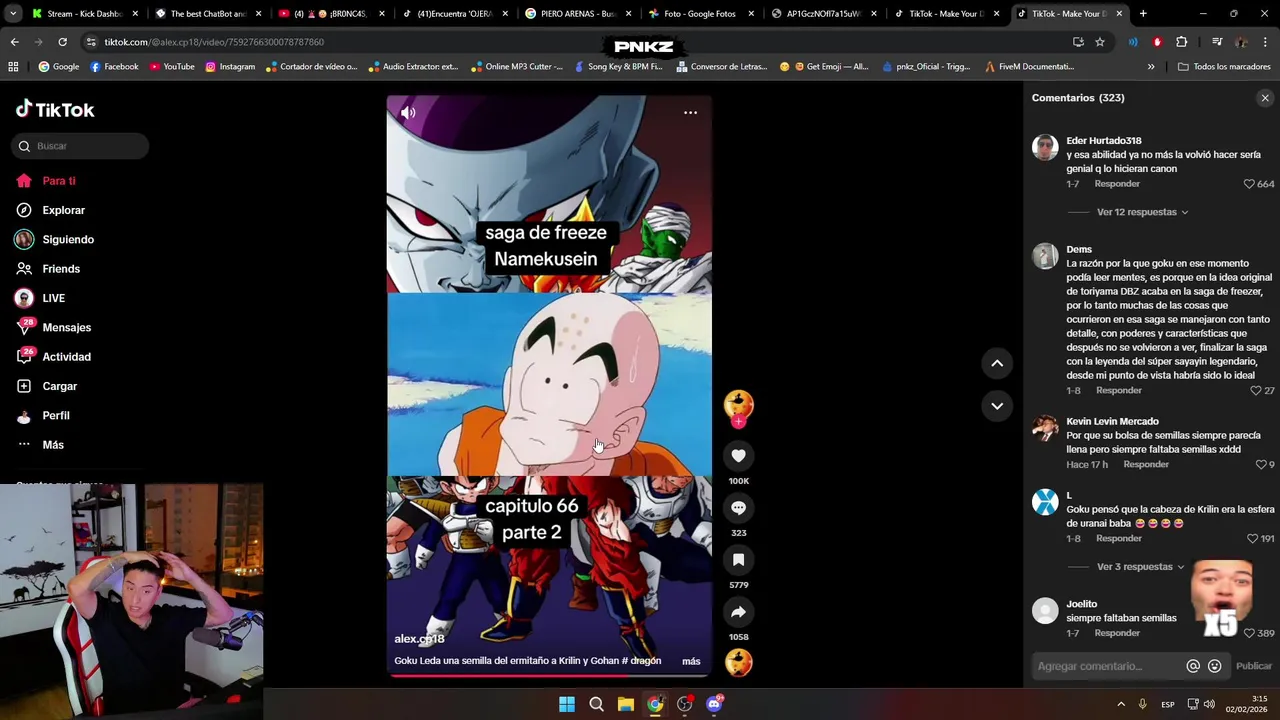Screen dimensions: 1280x720
Task: Follow the creator via plus avatar
Action: (x=738, y=422)
